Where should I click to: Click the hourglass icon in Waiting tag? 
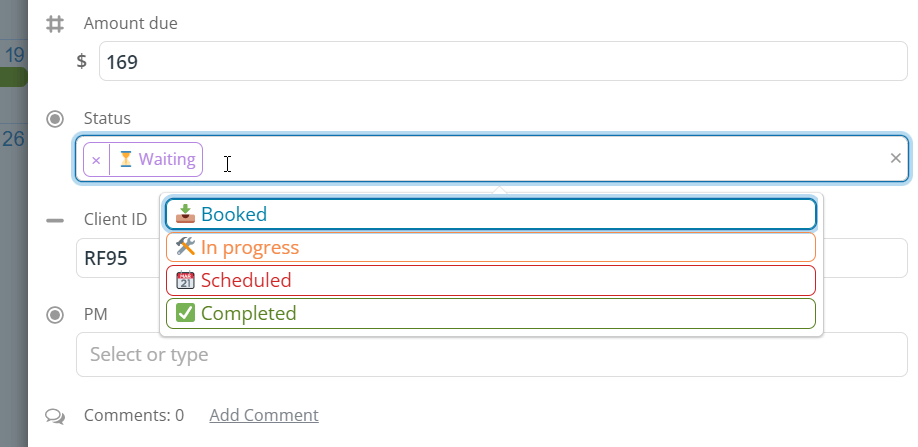[x=126, y=159]
